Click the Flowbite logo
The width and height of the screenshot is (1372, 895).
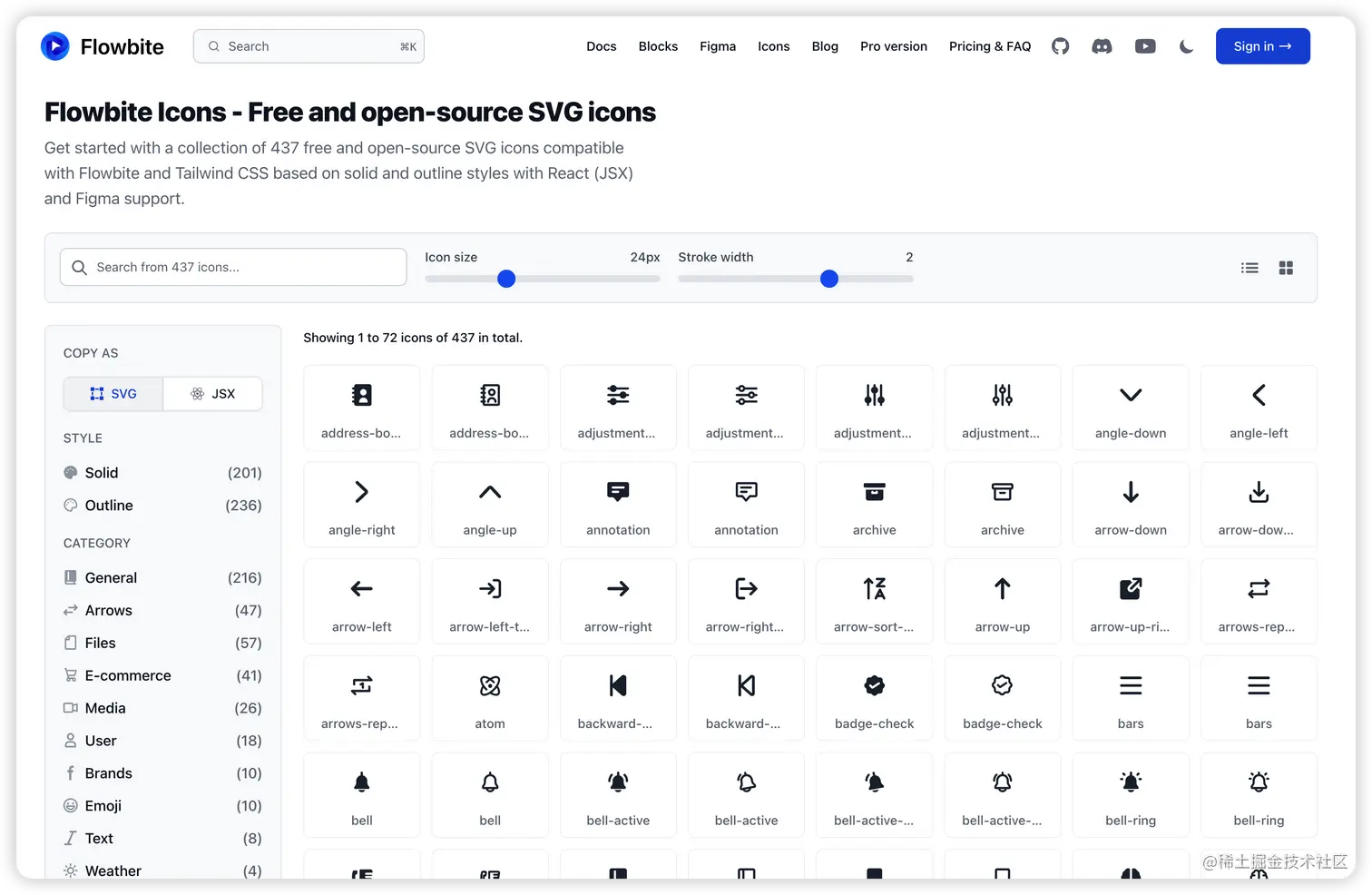tap(103, 46)
